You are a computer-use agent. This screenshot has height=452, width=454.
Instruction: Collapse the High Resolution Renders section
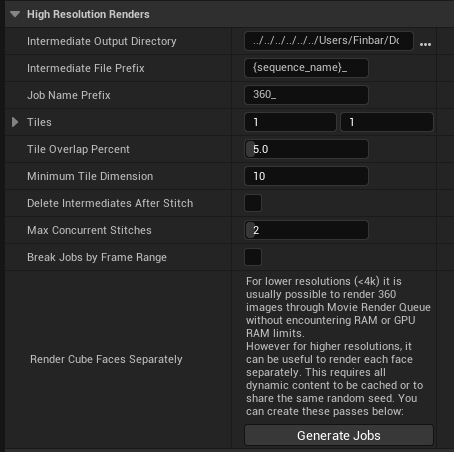point(15,14)
